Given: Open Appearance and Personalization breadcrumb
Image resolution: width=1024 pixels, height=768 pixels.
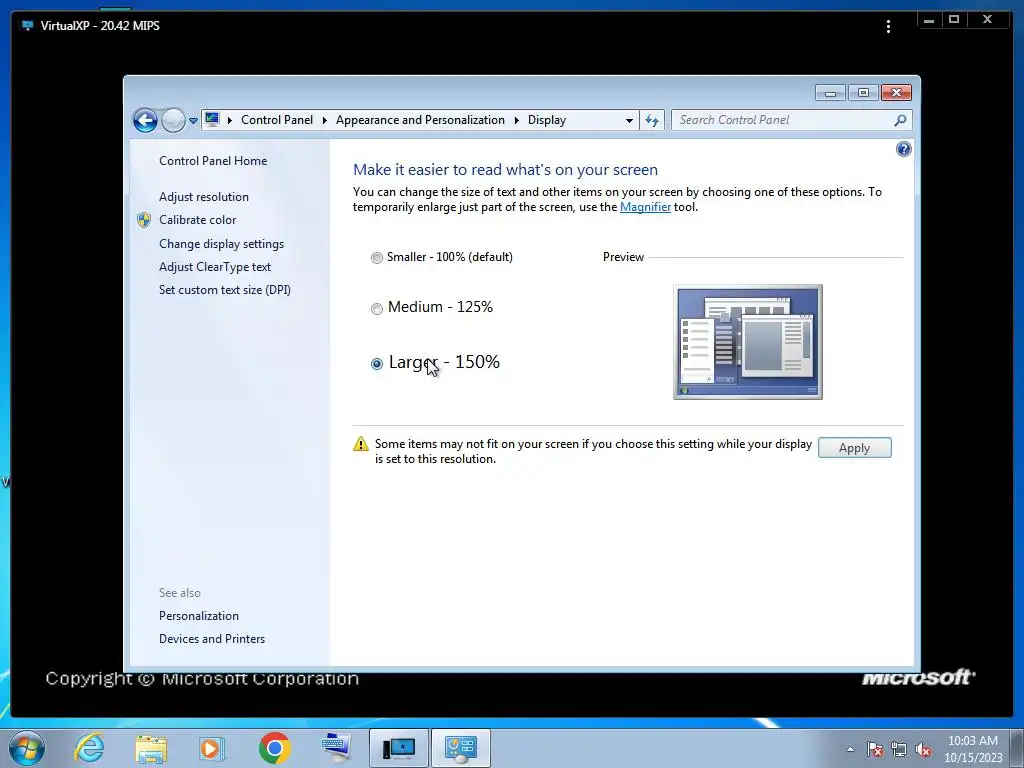Looking at the screenshot, I should point(420,120).
